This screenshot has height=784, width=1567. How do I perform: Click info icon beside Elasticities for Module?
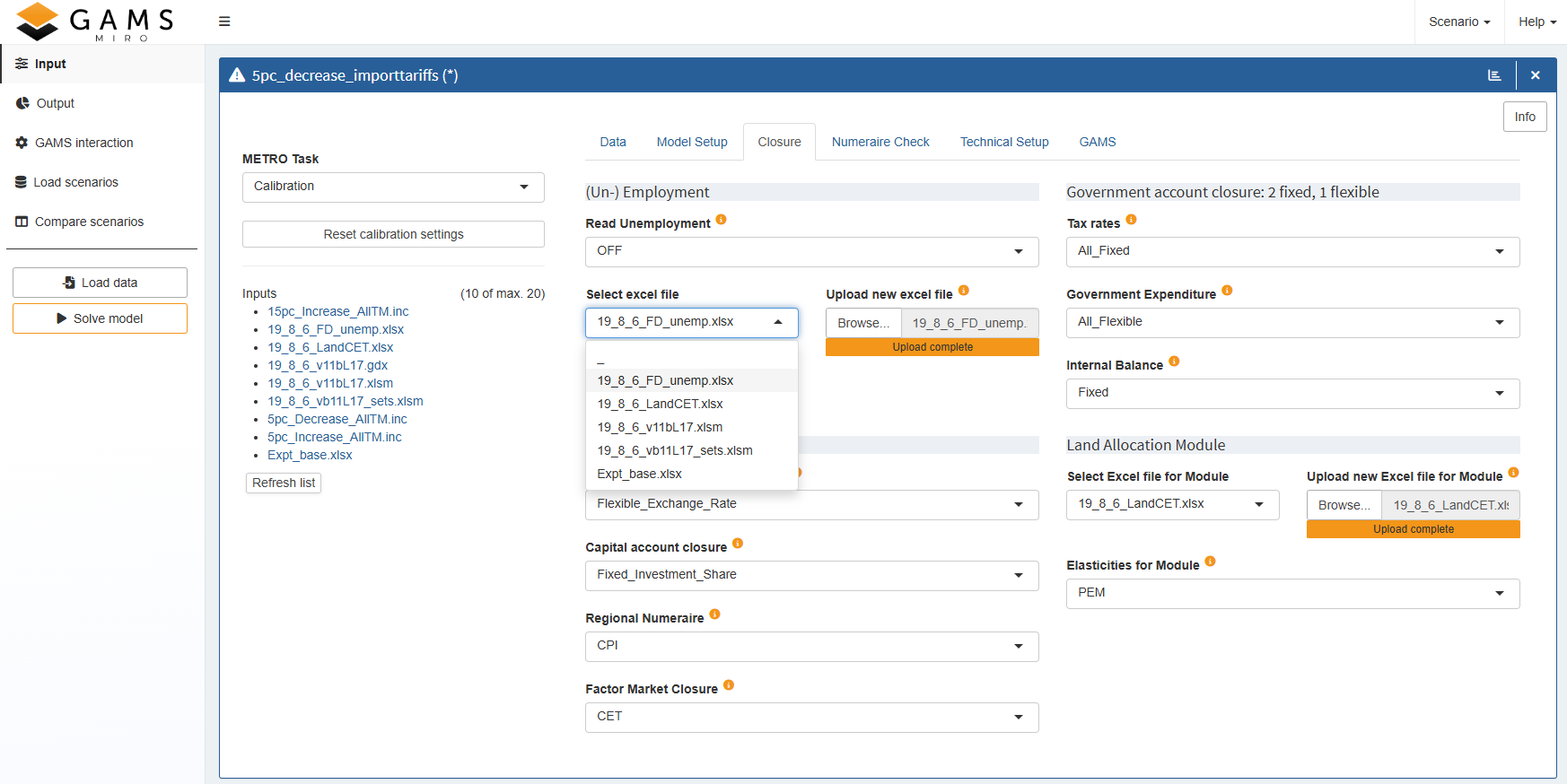point(1210,562)
